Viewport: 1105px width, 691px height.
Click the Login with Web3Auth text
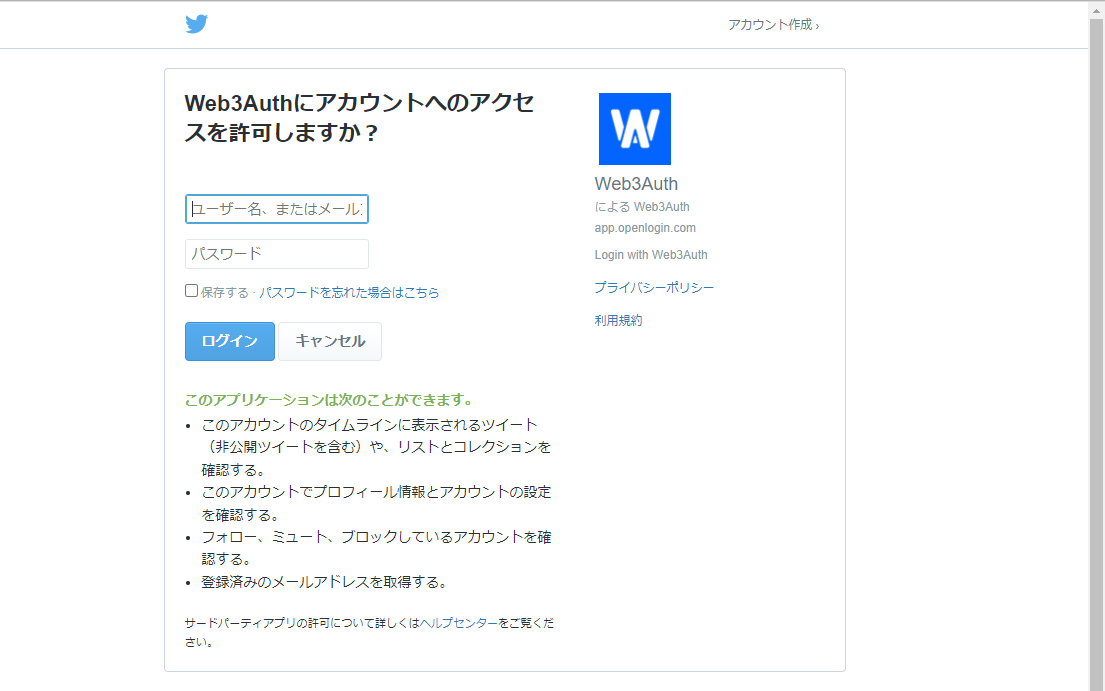(651, 254)
